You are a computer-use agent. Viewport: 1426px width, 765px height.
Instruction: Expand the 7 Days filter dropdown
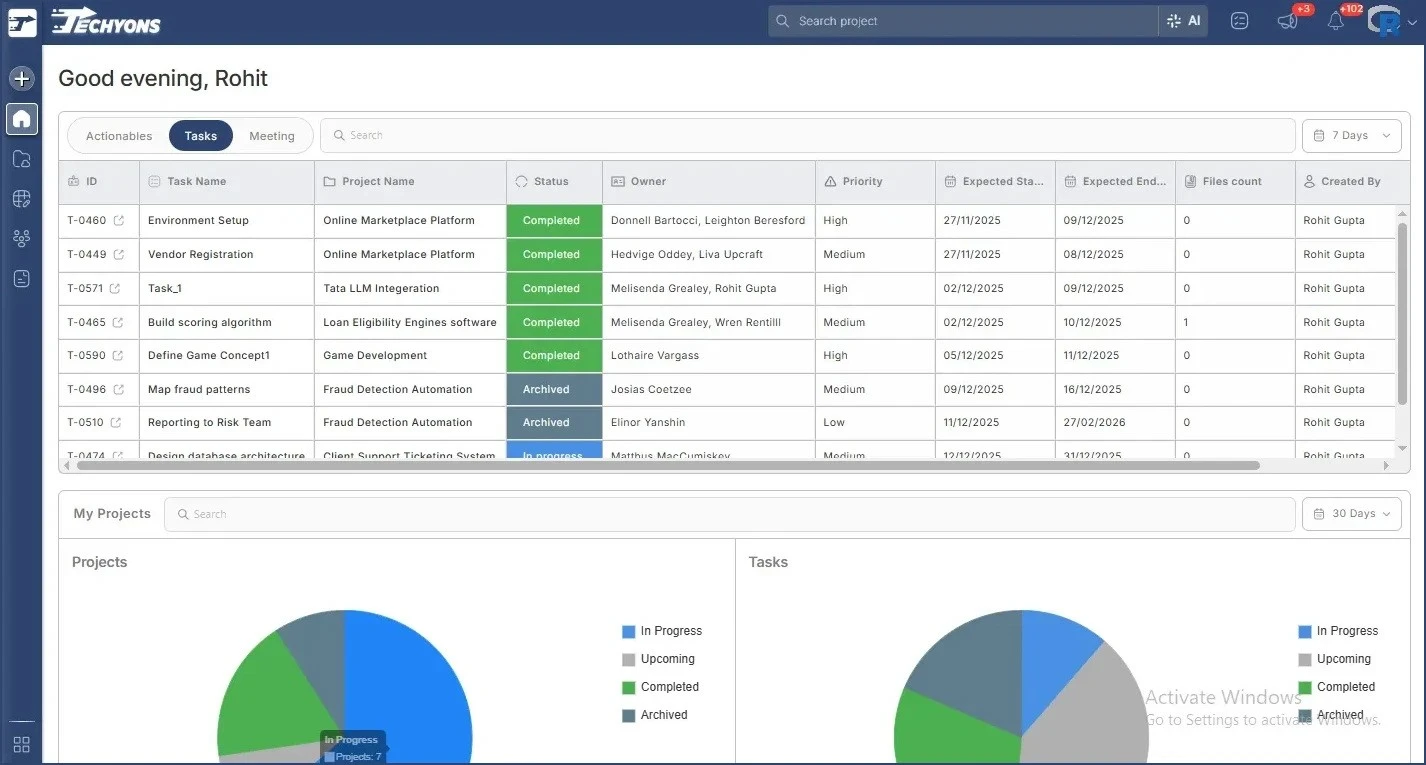pos(1351,135)
